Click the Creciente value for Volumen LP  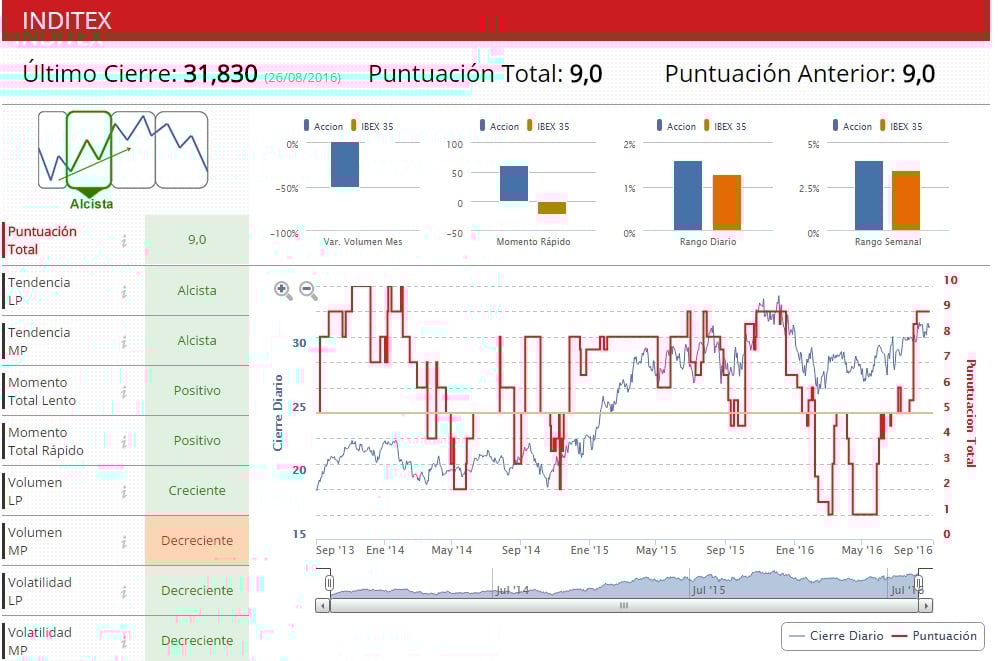coord(197,491)
